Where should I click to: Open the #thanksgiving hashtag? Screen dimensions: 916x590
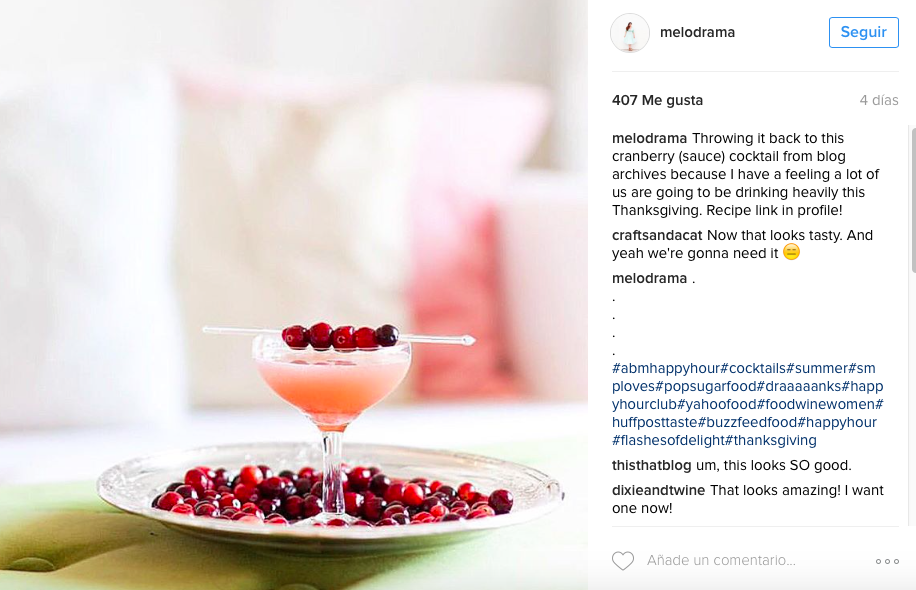pos(771,440)
